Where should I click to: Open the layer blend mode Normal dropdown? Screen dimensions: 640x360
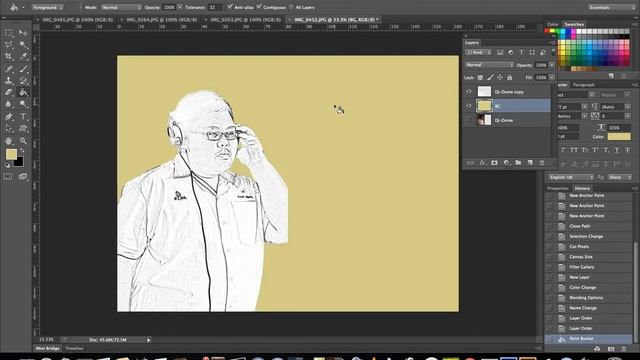(x=489, y=65)
